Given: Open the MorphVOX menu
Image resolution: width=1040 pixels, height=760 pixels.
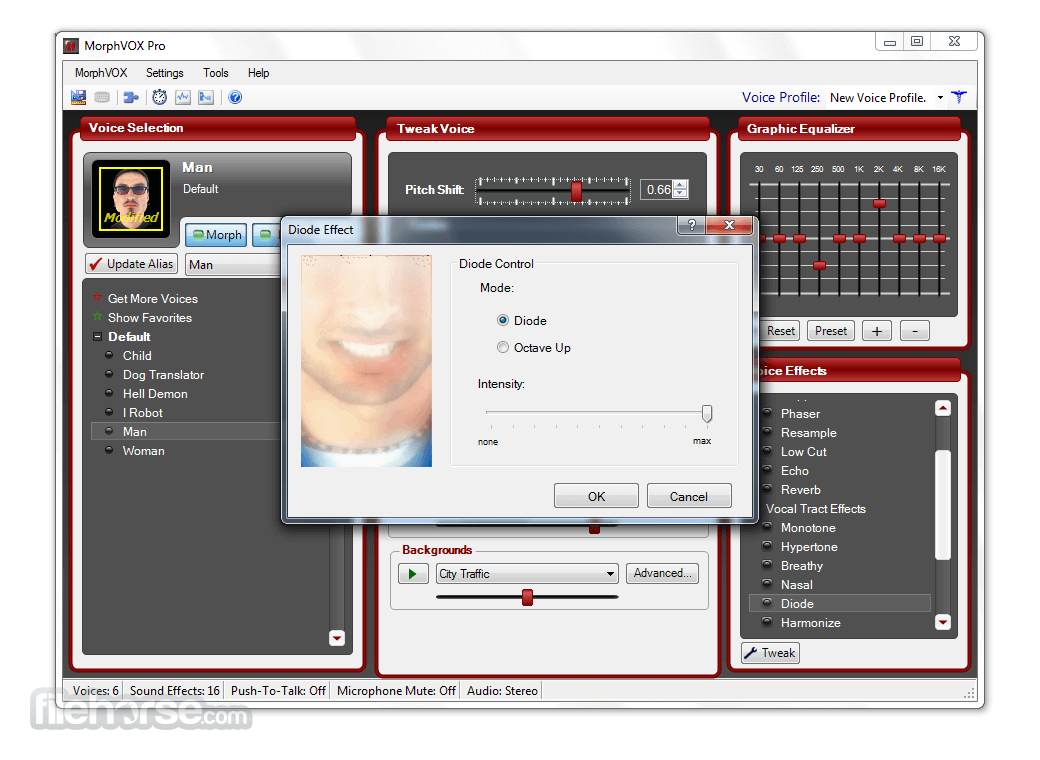Looking at the screenshot, I should click(x=101, y=73).
